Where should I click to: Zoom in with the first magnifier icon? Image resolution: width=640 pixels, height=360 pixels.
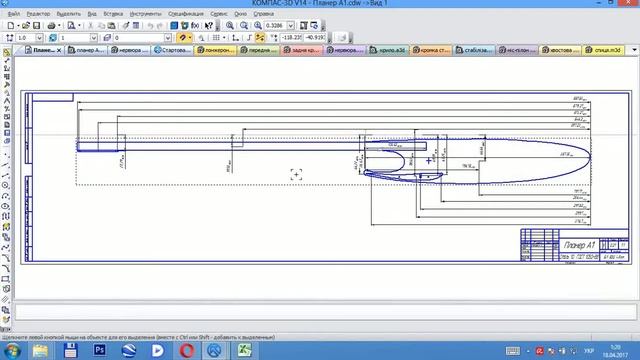230,25
